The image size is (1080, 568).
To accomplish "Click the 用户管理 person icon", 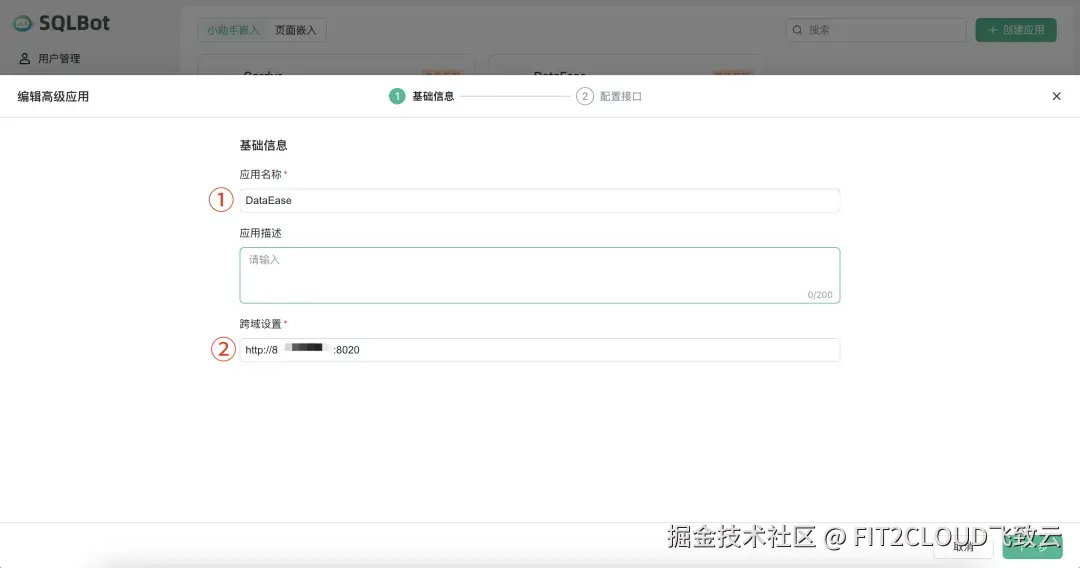I will coord(25,59).
